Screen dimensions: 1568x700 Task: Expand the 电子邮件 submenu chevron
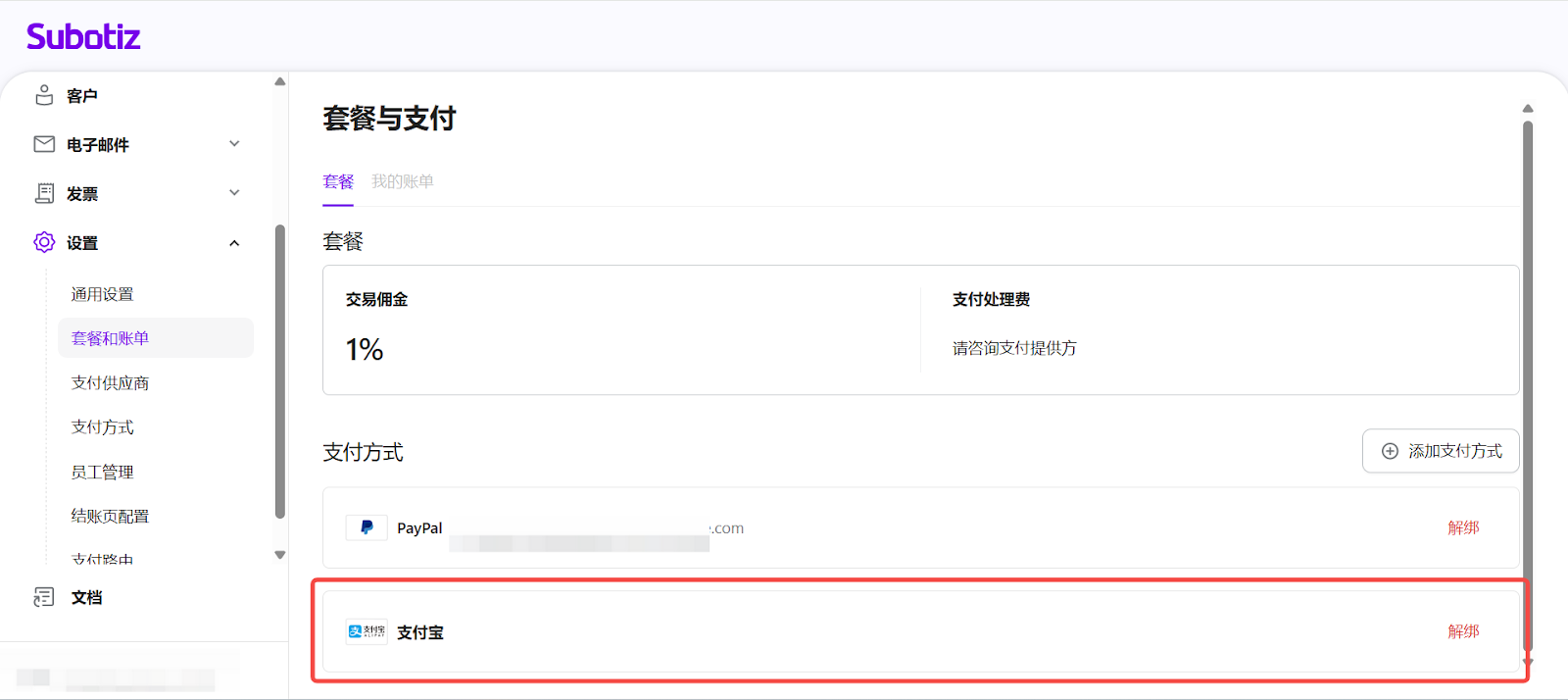[x=234, y=144]
